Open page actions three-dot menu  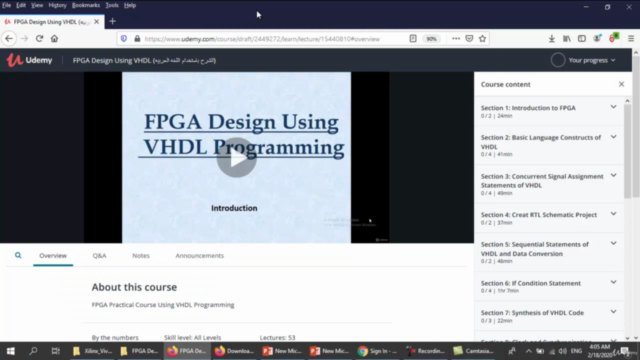(456, 39)
